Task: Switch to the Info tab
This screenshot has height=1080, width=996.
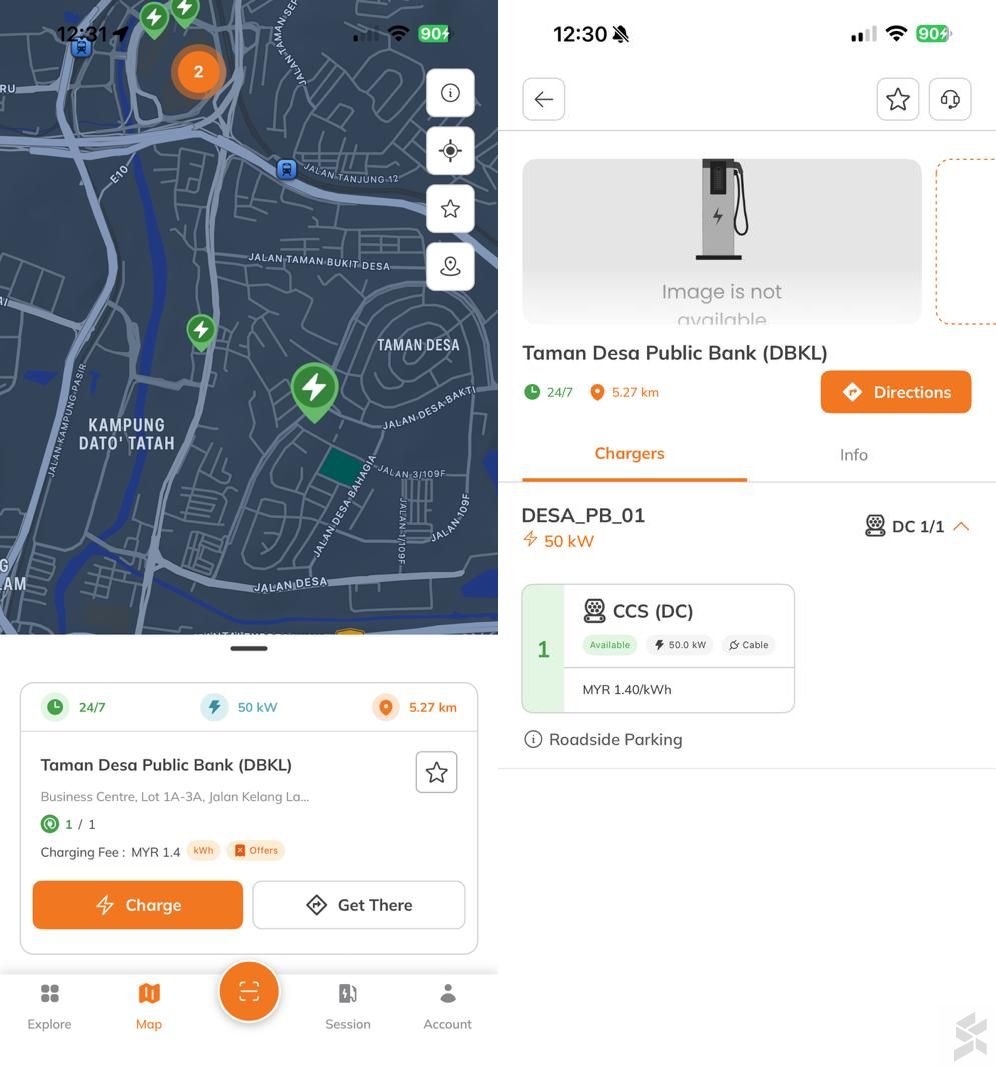Action: click(853, 455)
